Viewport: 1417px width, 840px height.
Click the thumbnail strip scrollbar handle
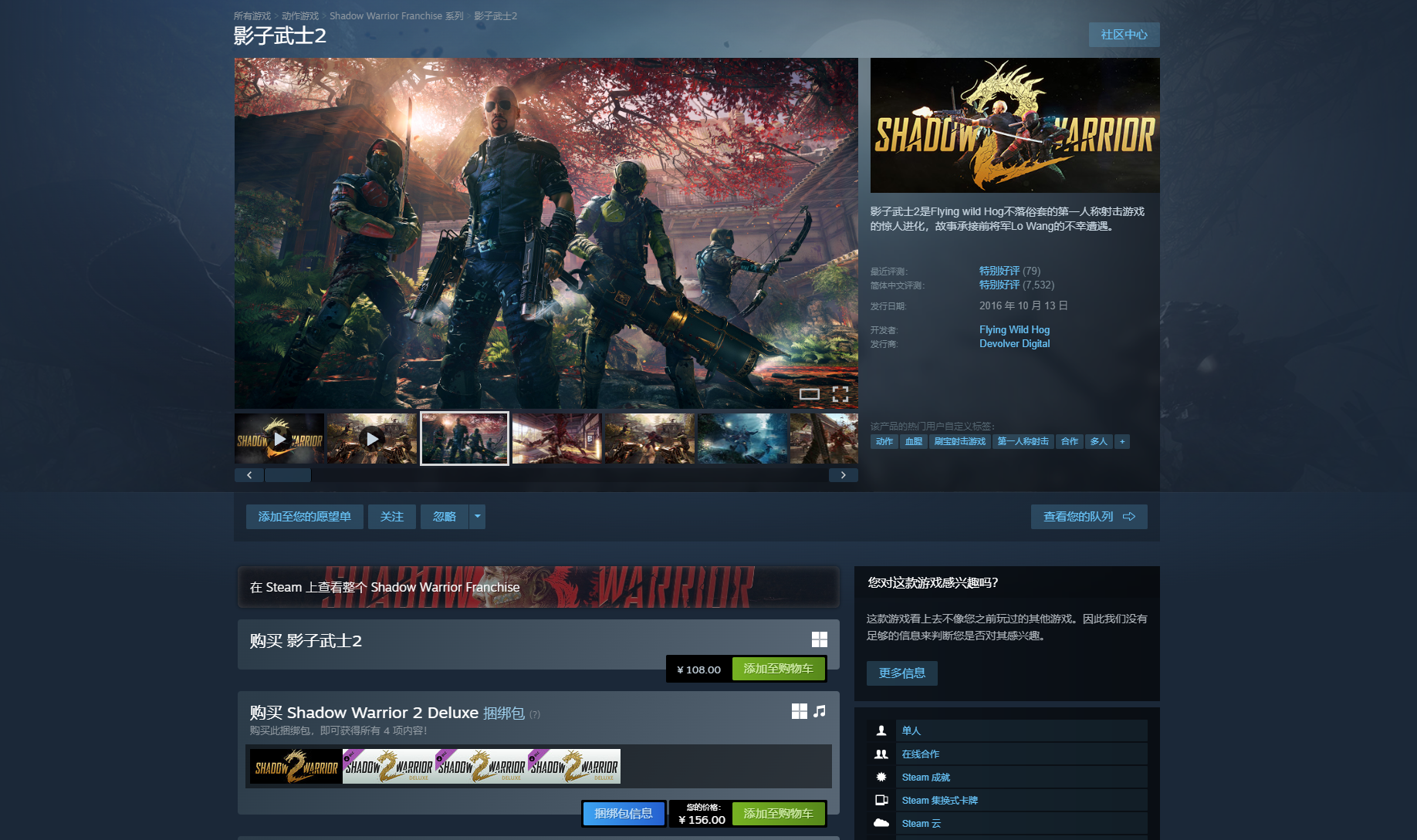288,475
